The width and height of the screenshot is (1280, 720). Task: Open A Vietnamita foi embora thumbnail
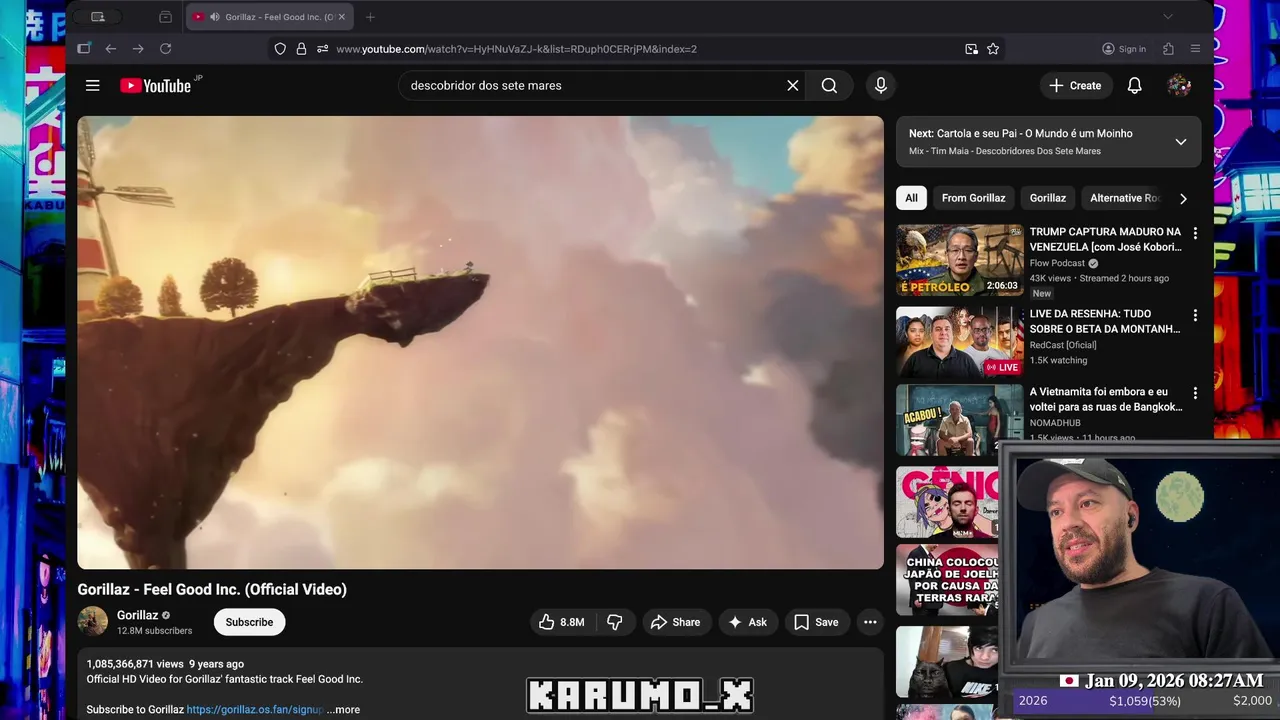(959, 420)
